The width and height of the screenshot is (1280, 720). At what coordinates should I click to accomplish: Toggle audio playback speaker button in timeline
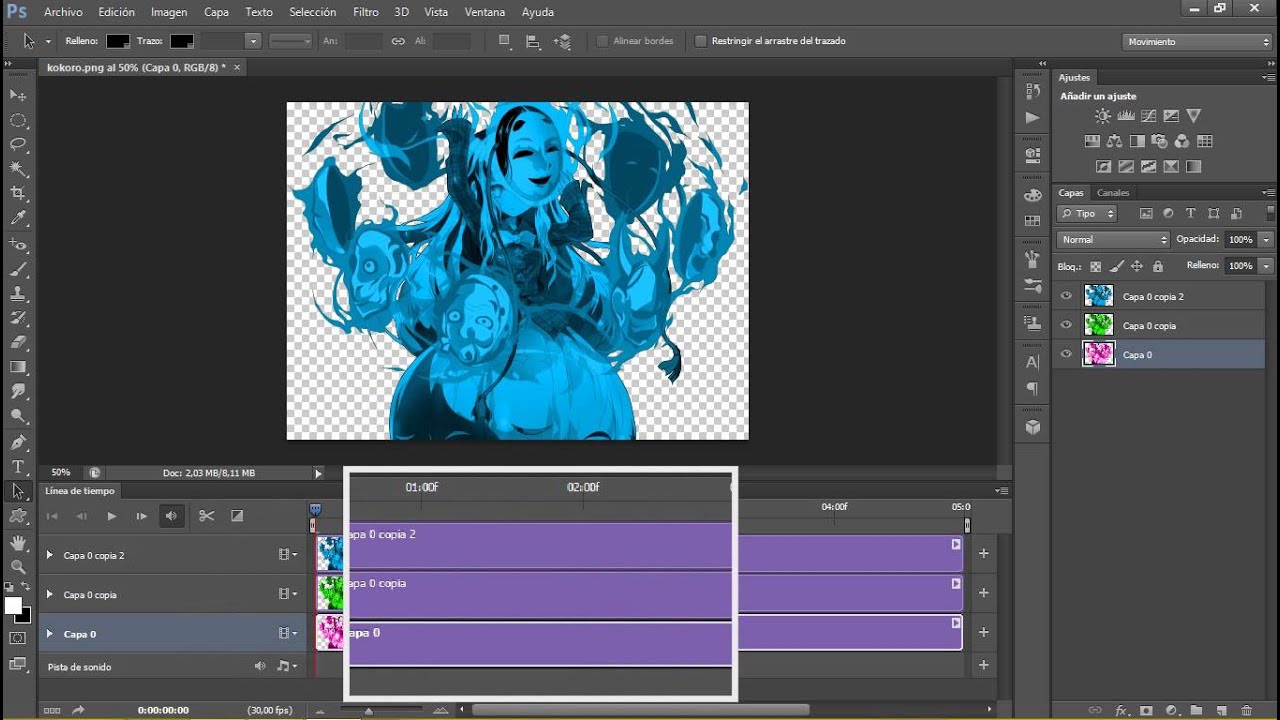(x=171, y=516)
